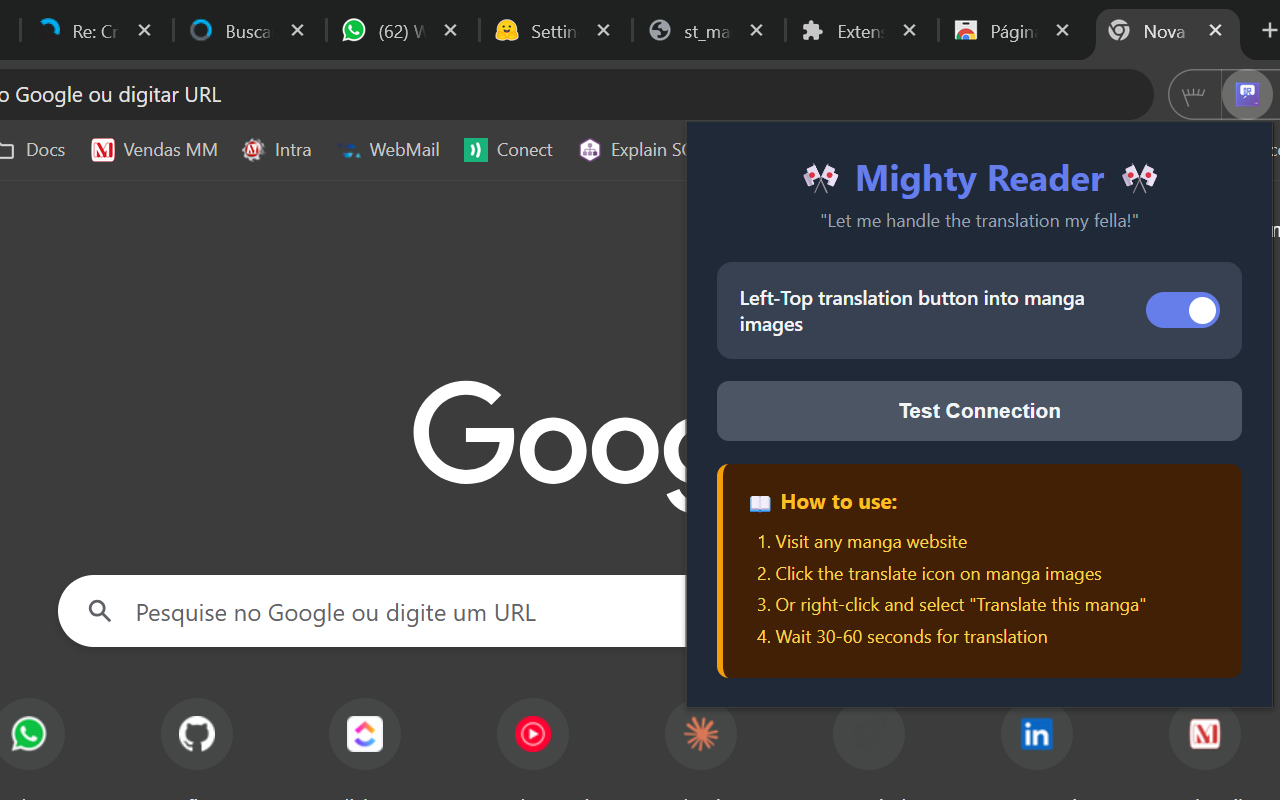Open a new tab with plus button

coord(1269,31)
